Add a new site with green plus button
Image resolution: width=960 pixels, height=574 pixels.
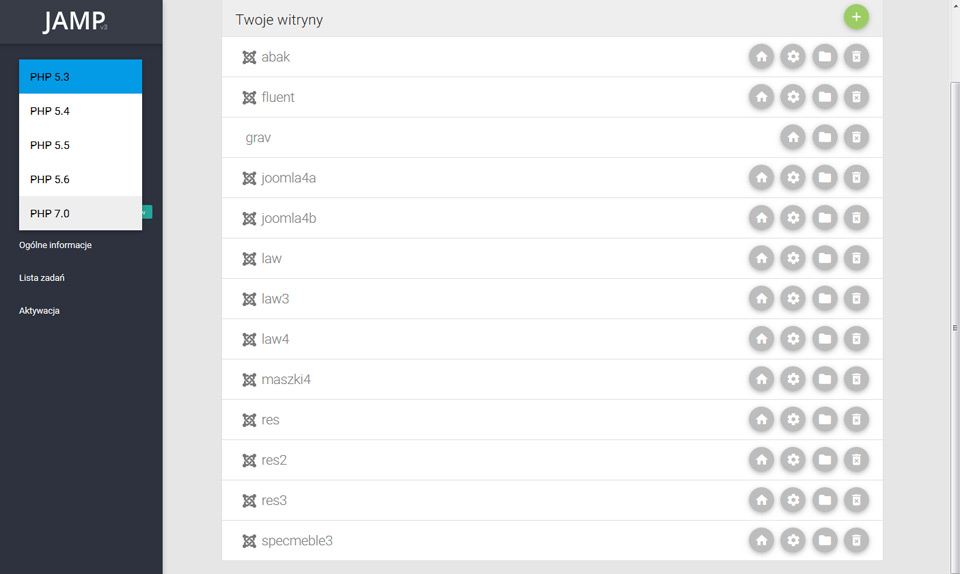(x=856, y=17)
